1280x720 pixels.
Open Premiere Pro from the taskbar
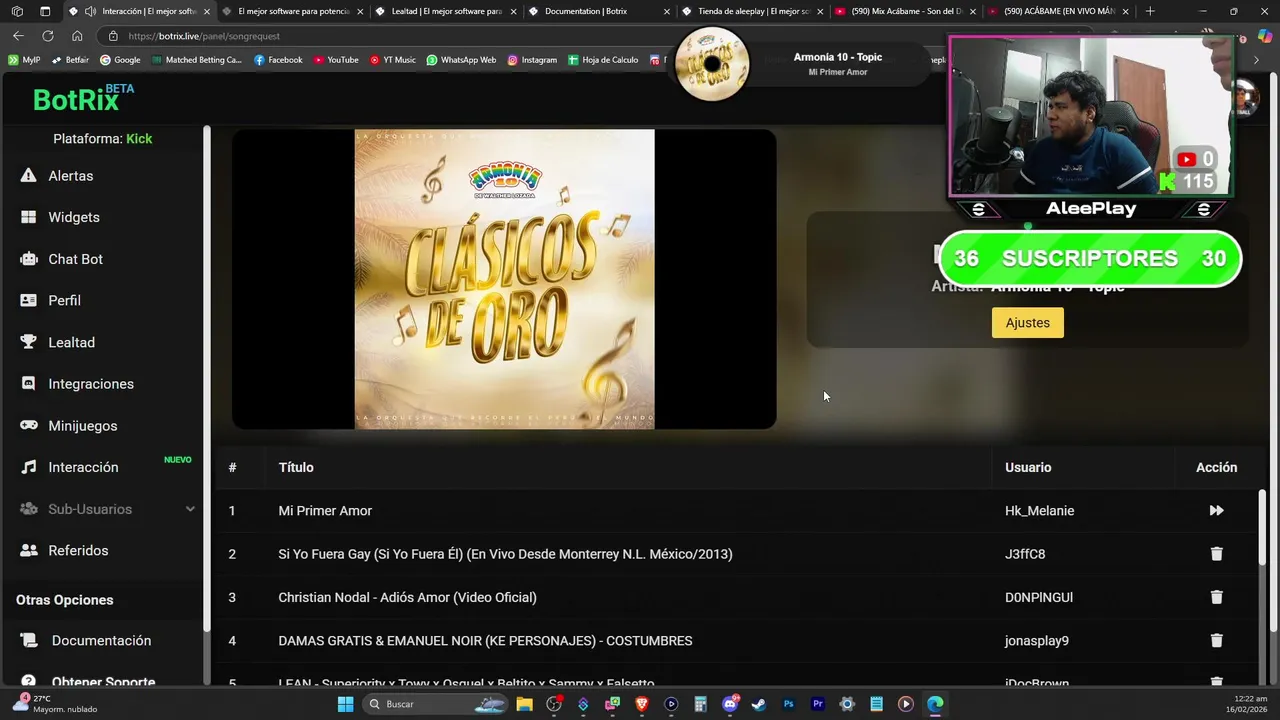[818, 704]
